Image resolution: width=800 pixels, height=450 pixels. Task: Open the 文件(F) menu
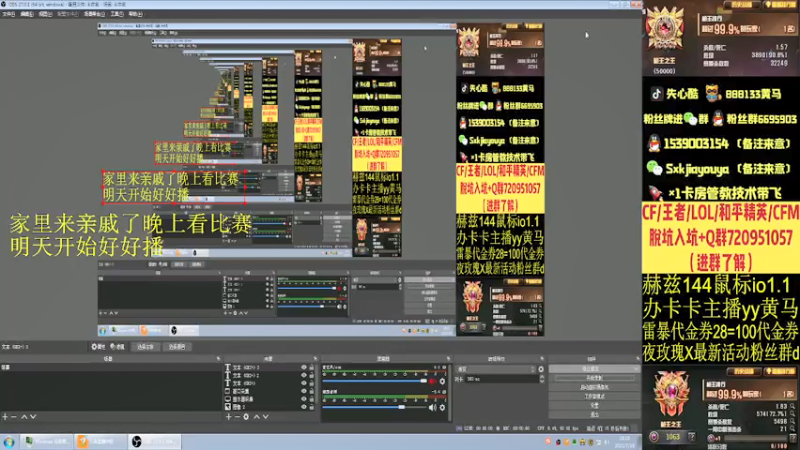pyautogui.click(x=9, y=14)
